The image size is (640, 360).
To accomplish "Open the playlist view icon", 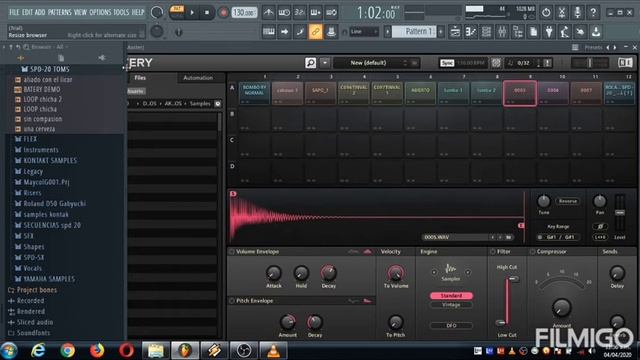I will pyautogui.click(x=455, y=31).
